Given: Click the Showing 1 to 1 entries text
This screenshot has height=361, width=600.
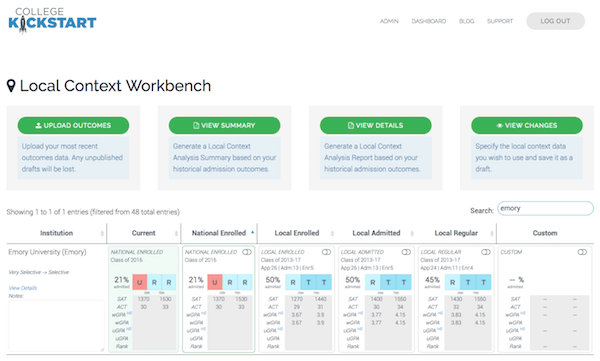Looking at the screenshot, I should (x=93, y=212).
